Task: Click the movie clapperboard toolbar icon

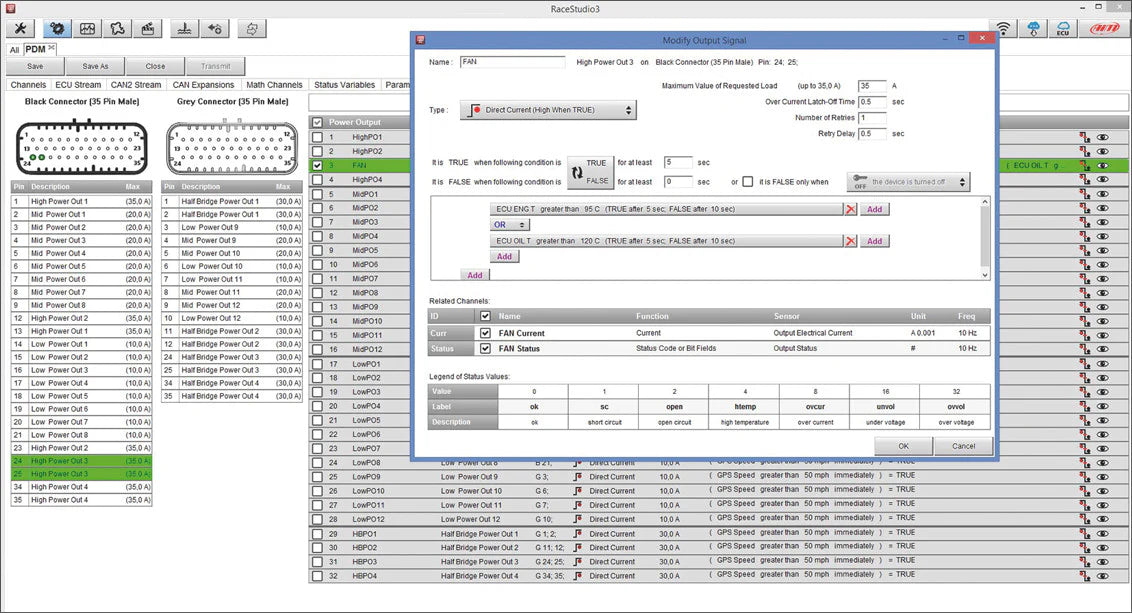Action: coord(148,28)
